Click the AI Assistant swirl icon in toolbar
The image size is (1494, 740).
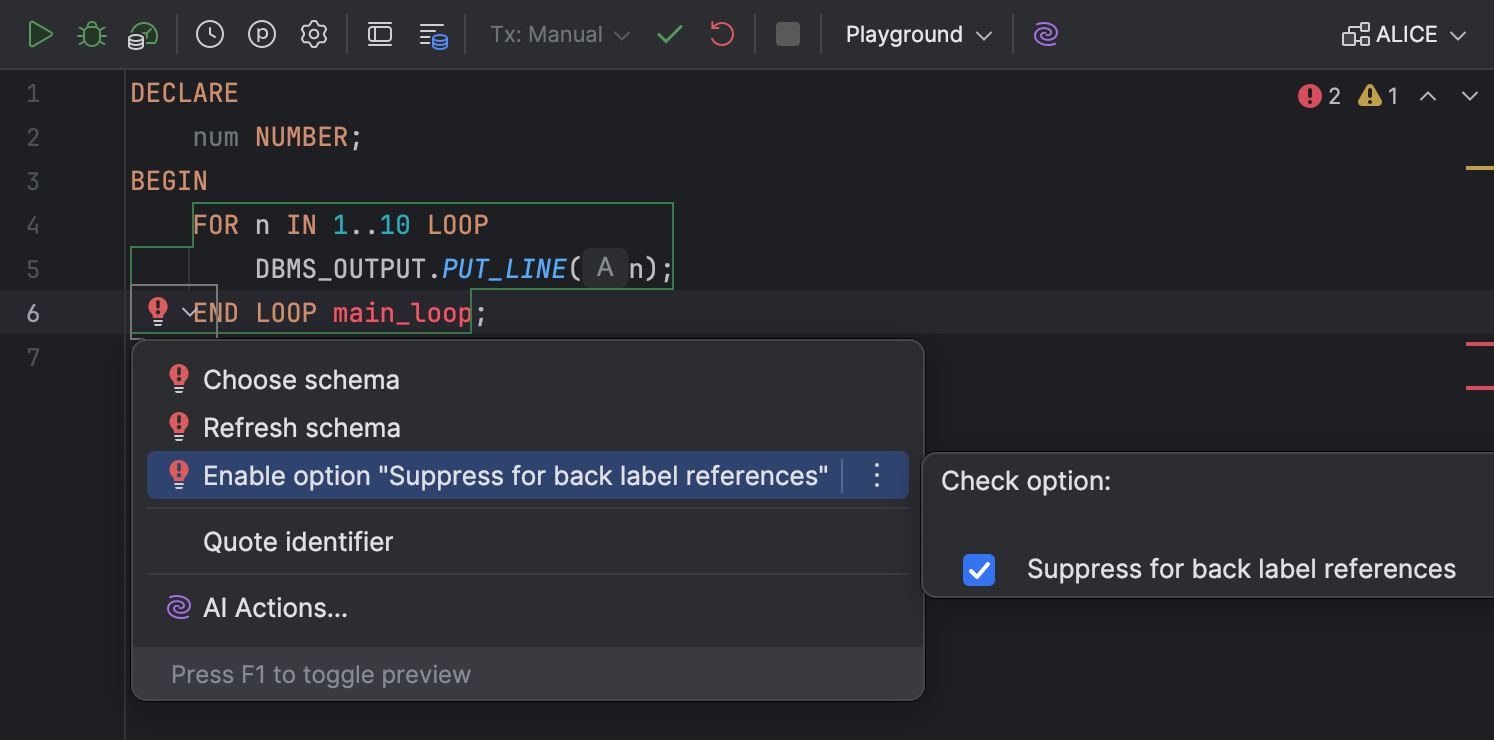pos(1046,34)
